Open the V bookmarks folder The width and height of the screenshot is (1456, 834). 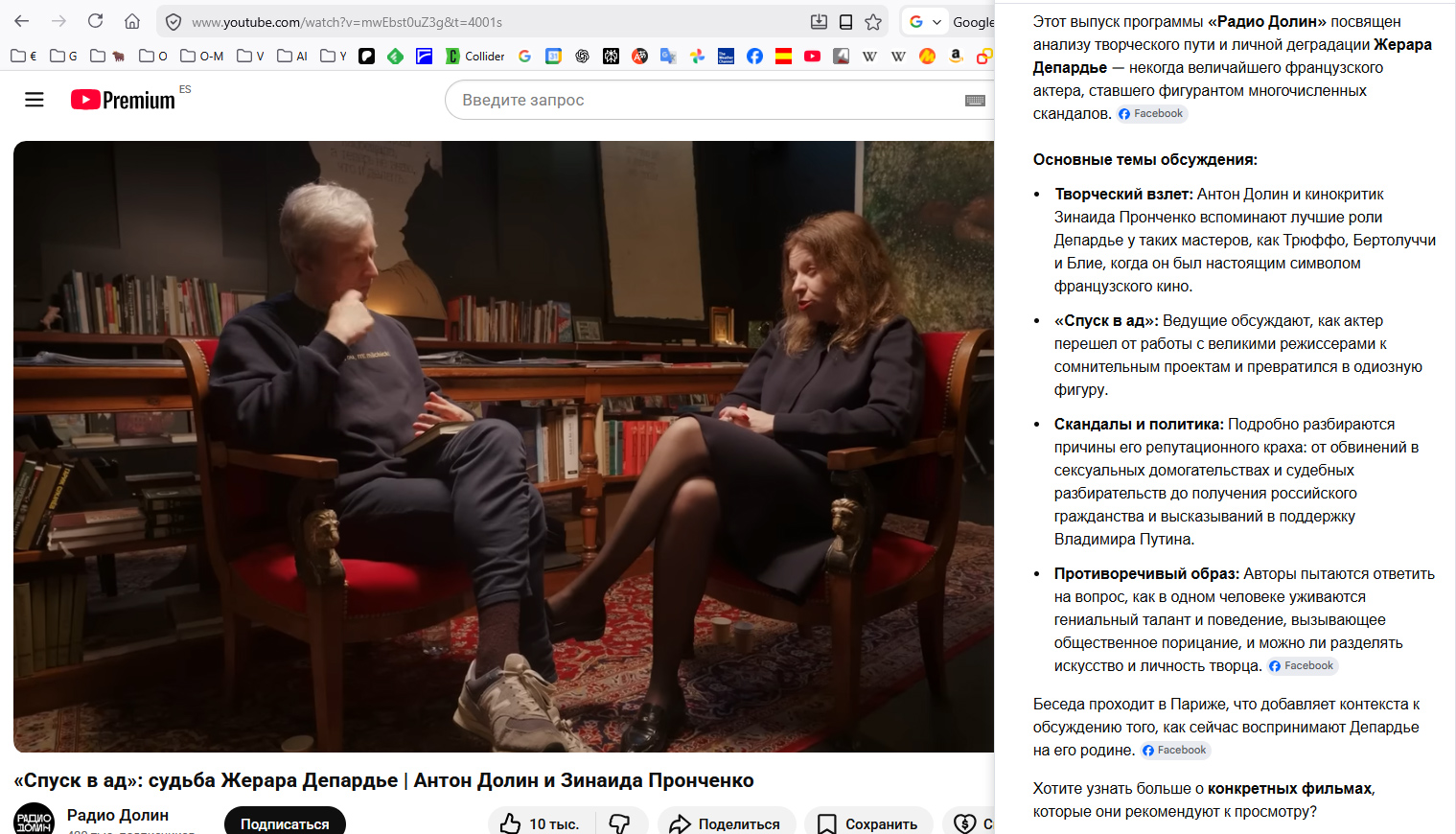click(250, 56)
